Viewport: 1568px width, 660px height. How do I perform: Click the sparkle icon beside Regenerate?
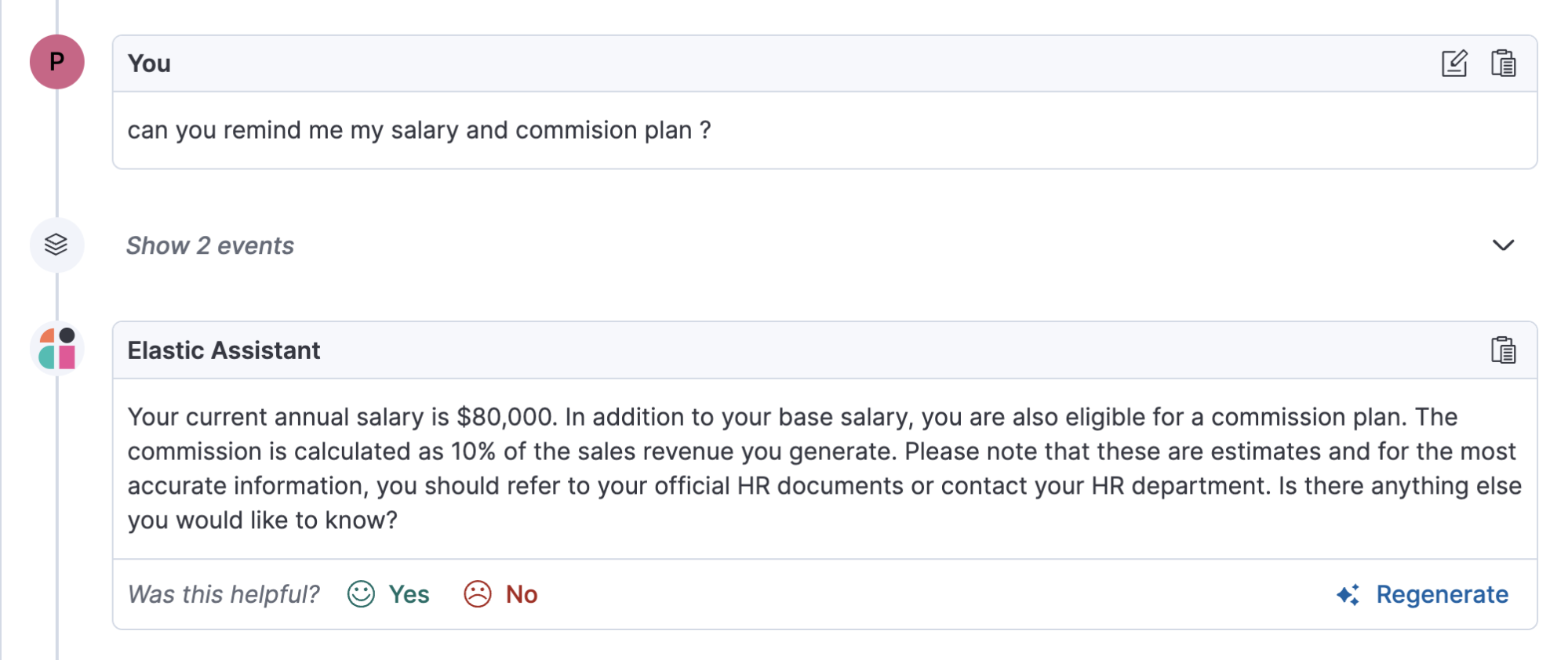pyautogui.click(x=1348, y=595)
